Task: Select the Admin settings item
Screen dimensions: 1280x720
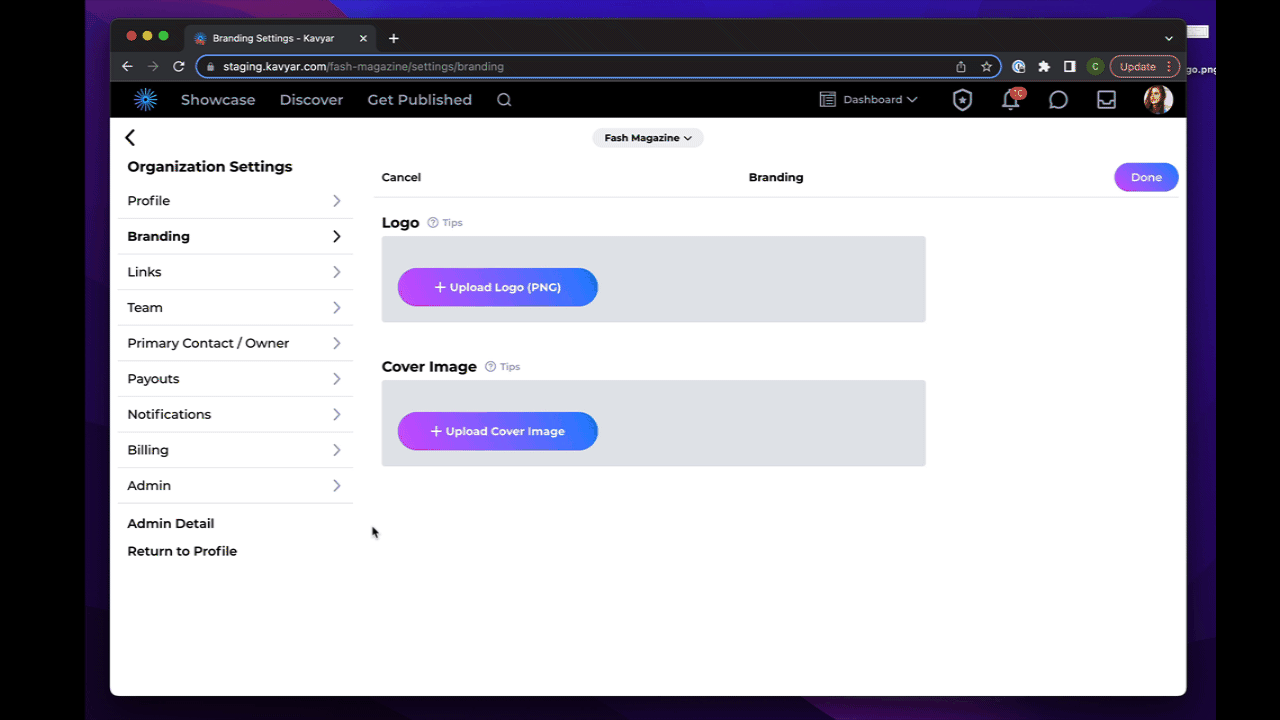Action: pos(235,486)
